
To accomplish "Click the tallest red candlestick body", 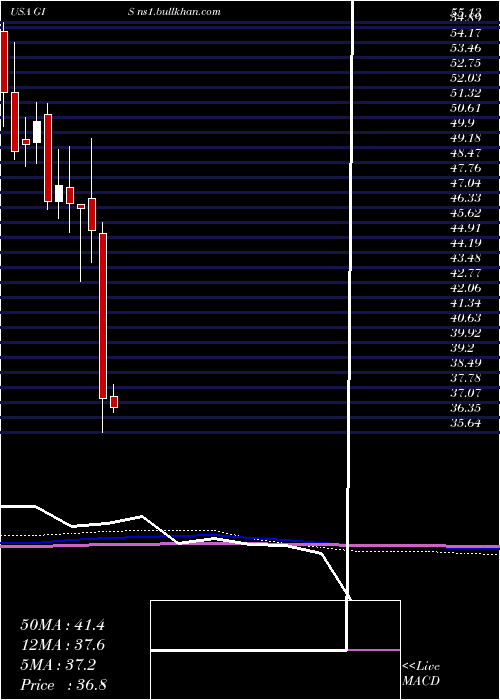I will pyautogui.click(x=103, y=316).
